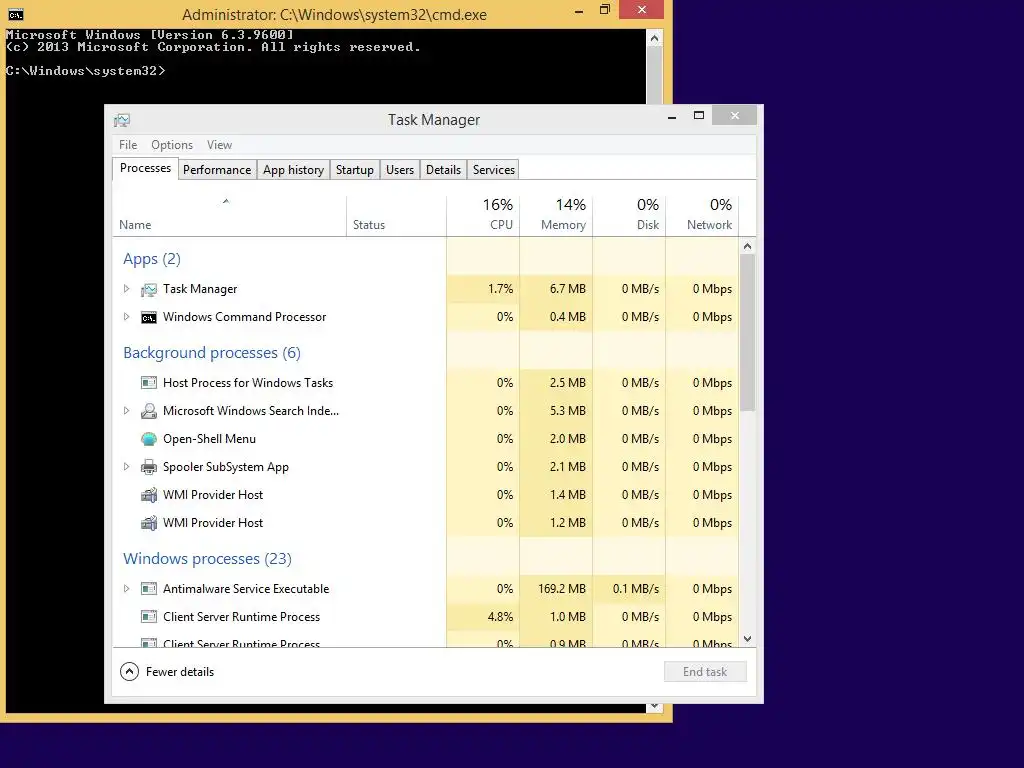Click the Host Process for Windows Tasks icon
Screen dimensions: 1024x768
(x=149, y=383)
